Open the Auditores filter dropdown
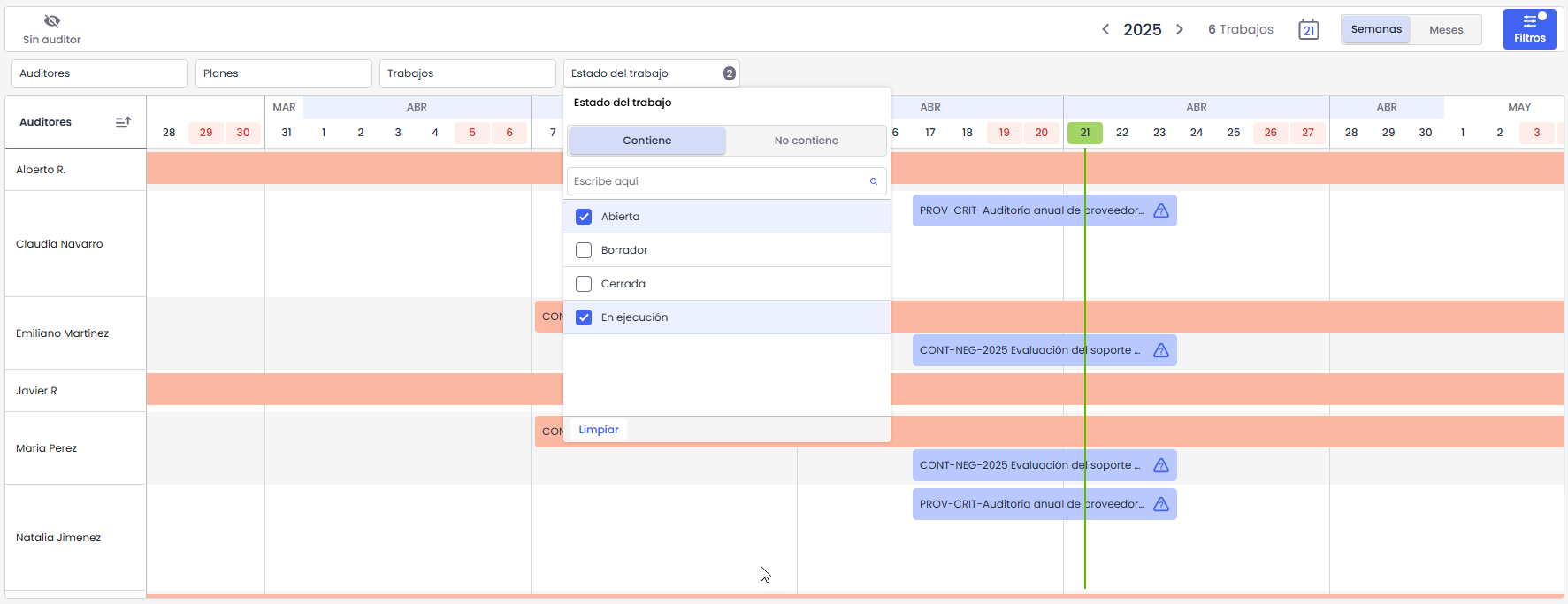Screen dimensions: 1568x604 click(99, 73)
